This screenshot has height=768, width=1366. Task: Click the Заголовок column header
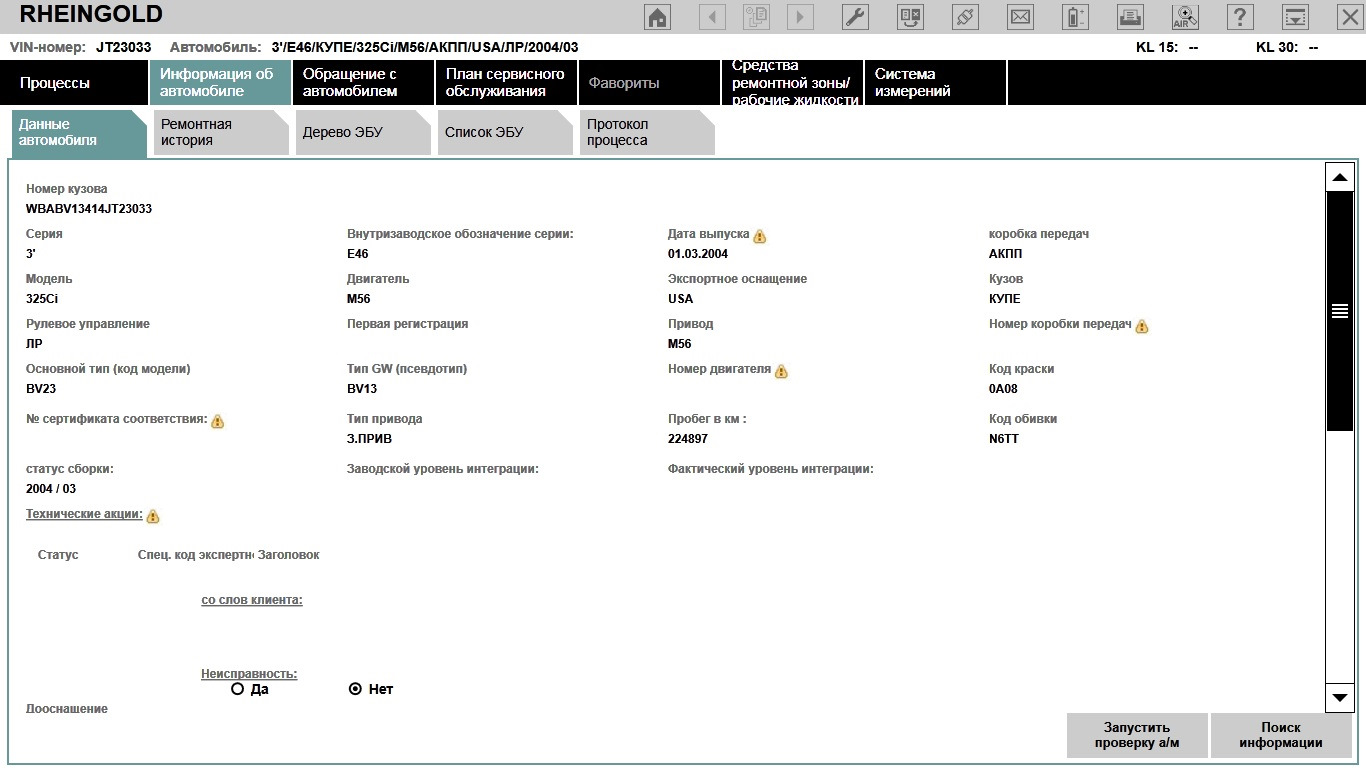click(x=289, y=555)
